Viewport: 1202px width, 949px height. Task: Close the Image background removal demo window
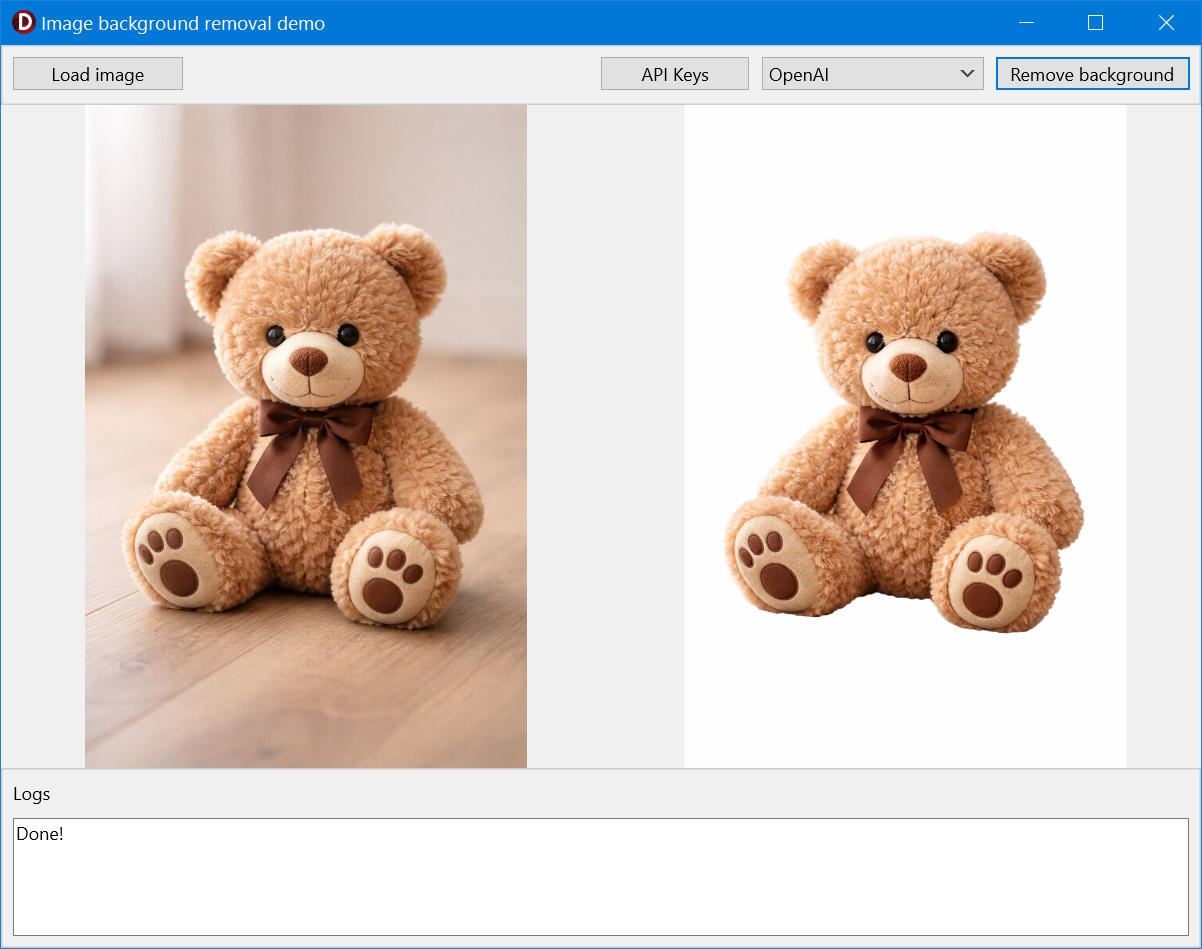point(1166,22)
